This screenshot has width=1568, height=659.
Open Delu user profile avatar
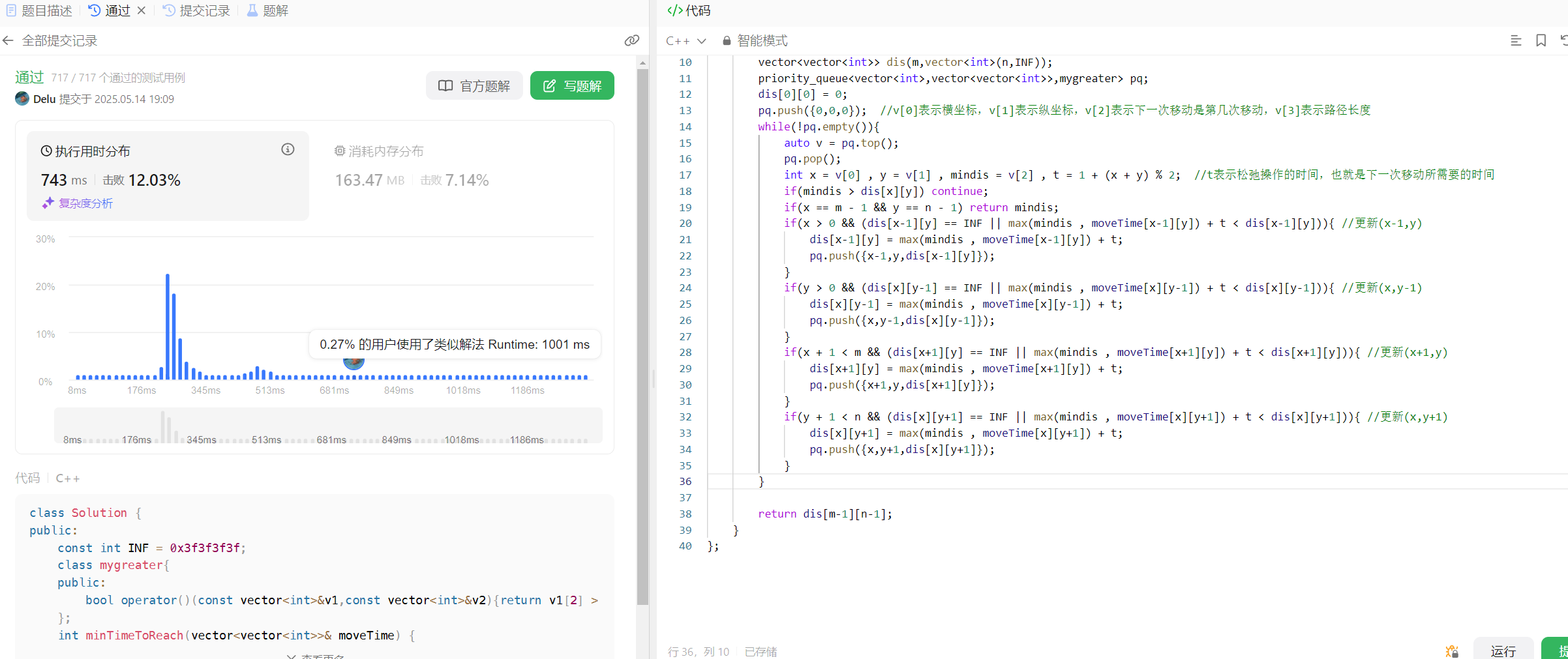(22, 99)
